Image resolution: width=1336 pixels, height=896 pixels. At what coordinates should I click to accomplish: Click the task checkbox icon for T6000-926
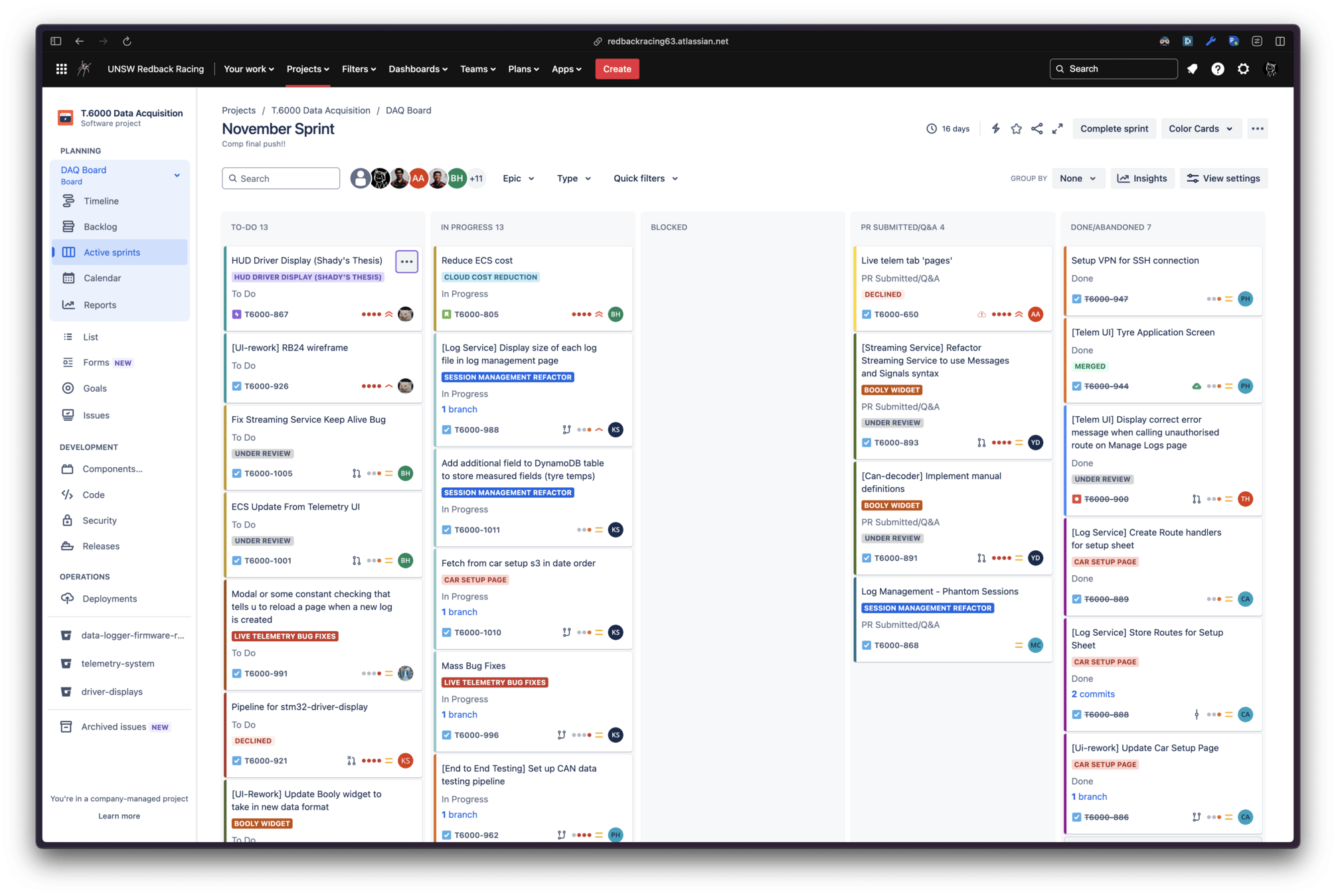coord(236,386)
